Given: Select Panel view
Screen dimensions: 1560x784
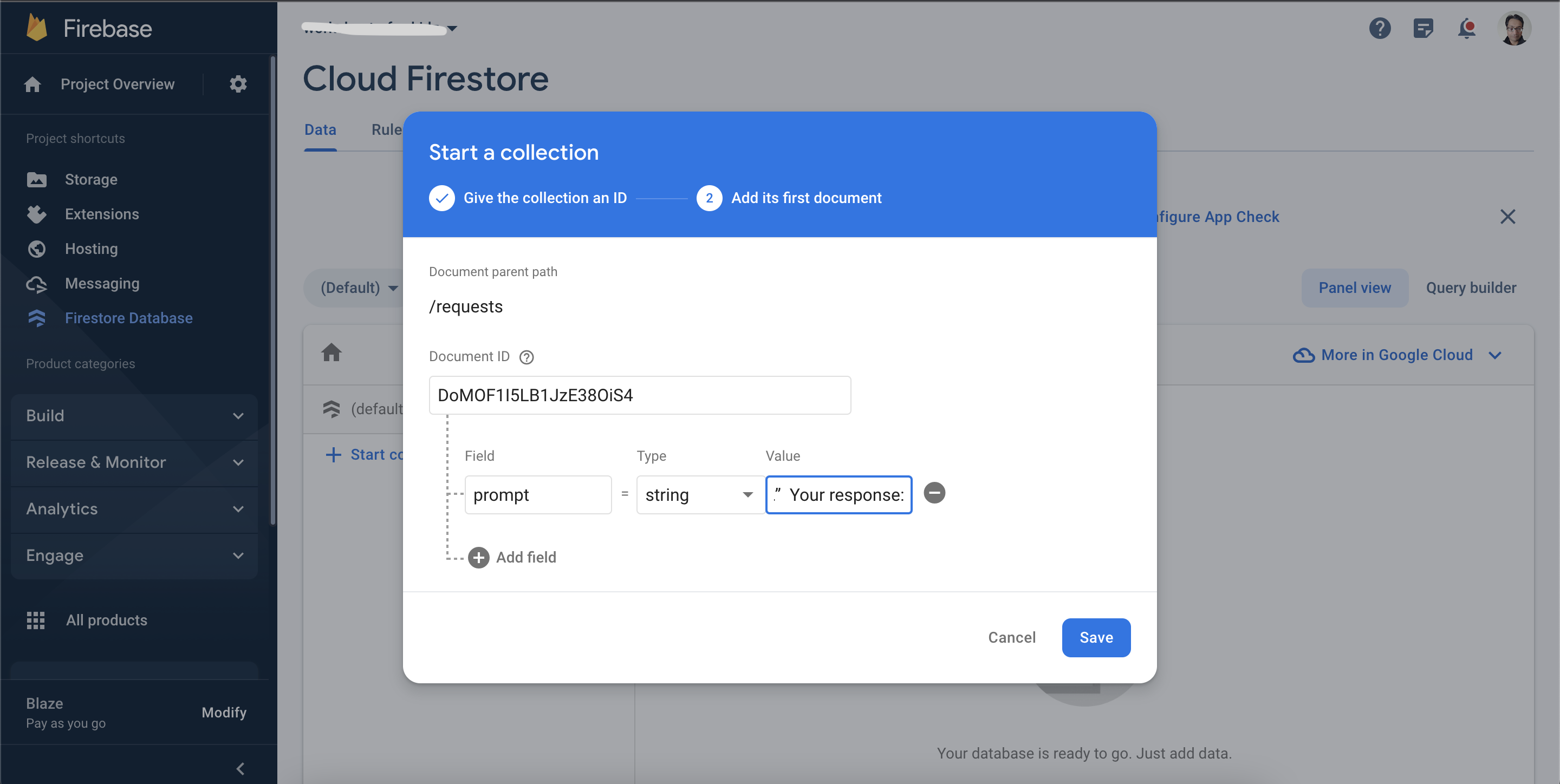Looking at the screenshot, I should pos(1355,288).
